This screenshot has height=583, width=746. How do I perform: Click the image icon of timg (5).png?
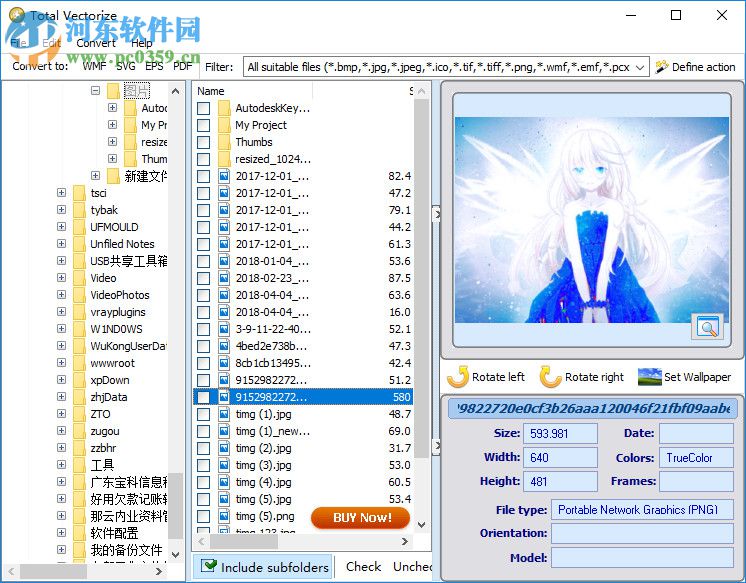(x=224, y=516)
